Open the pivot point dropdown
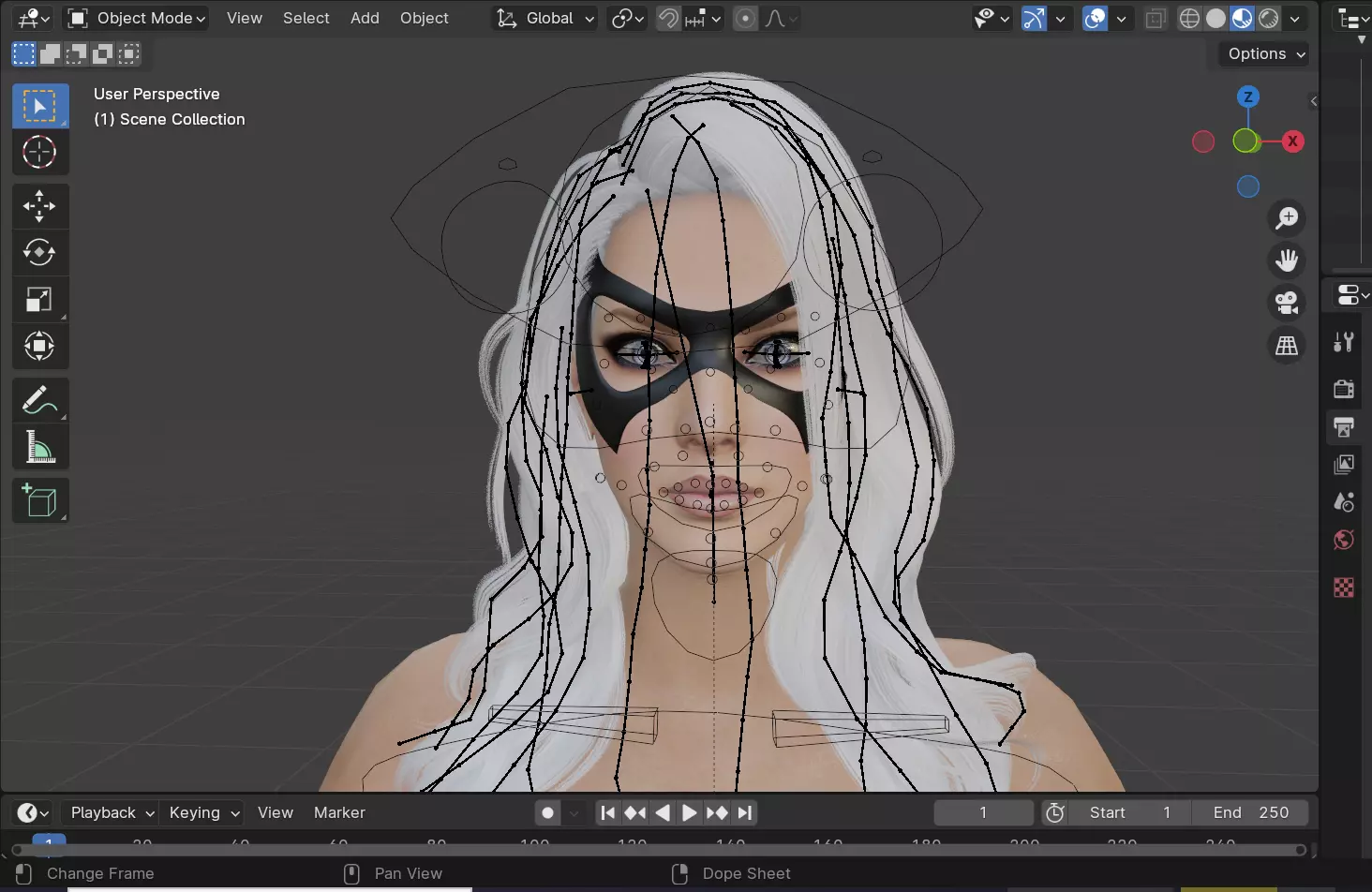This screenshot has width=1372, height=892. 627,18
